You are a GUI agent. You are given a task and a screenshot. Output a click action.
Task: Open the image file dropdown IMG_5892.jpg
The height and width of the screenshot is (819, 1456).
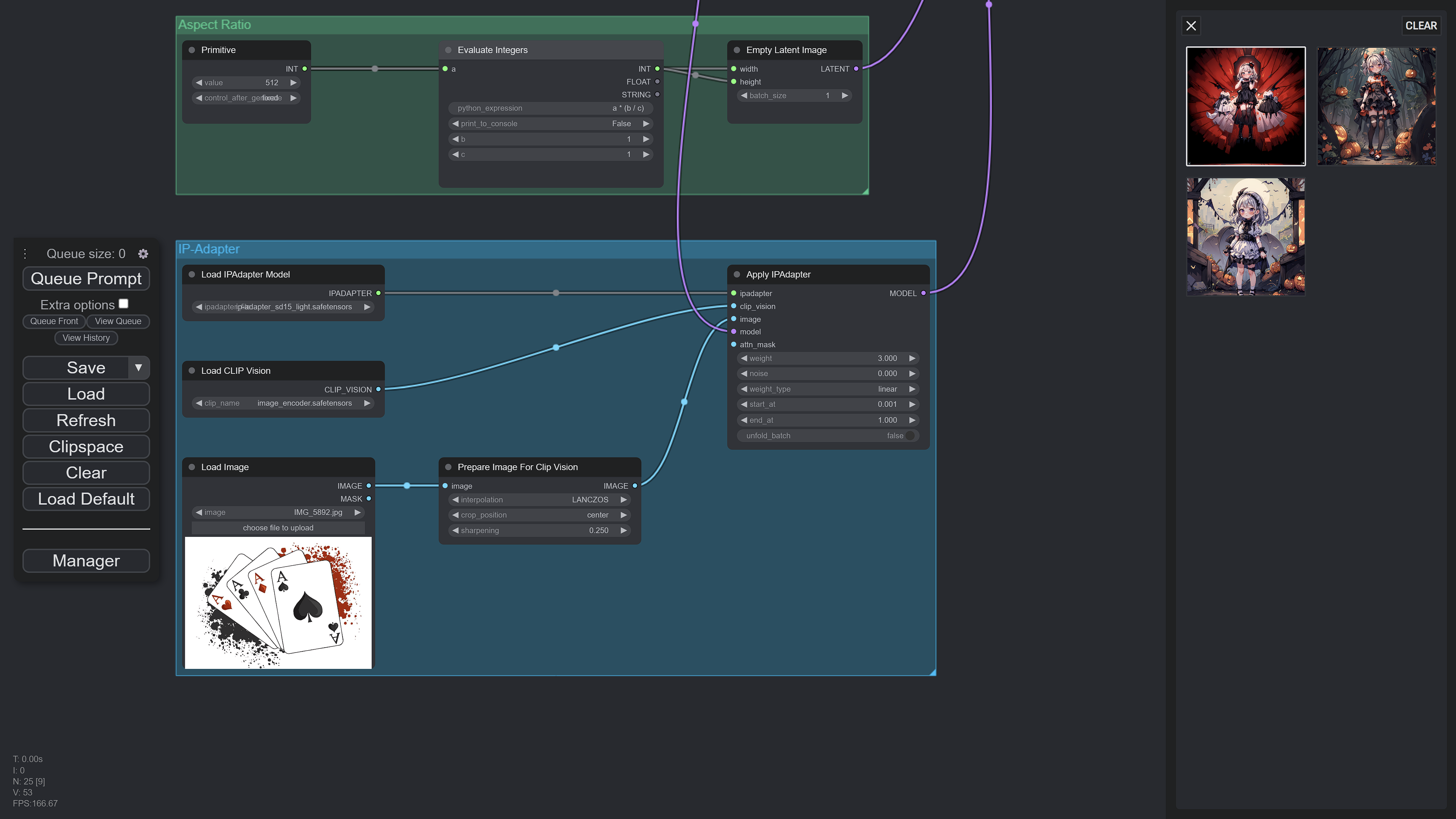pos(278,512)
